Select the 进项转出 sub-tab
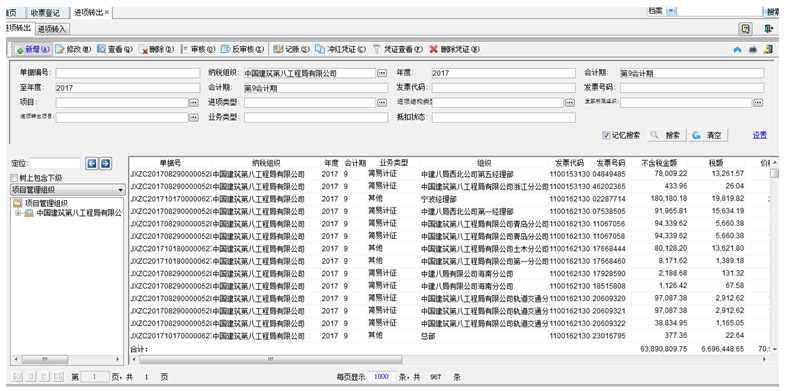The image size is (788, 391). [19, 28]
